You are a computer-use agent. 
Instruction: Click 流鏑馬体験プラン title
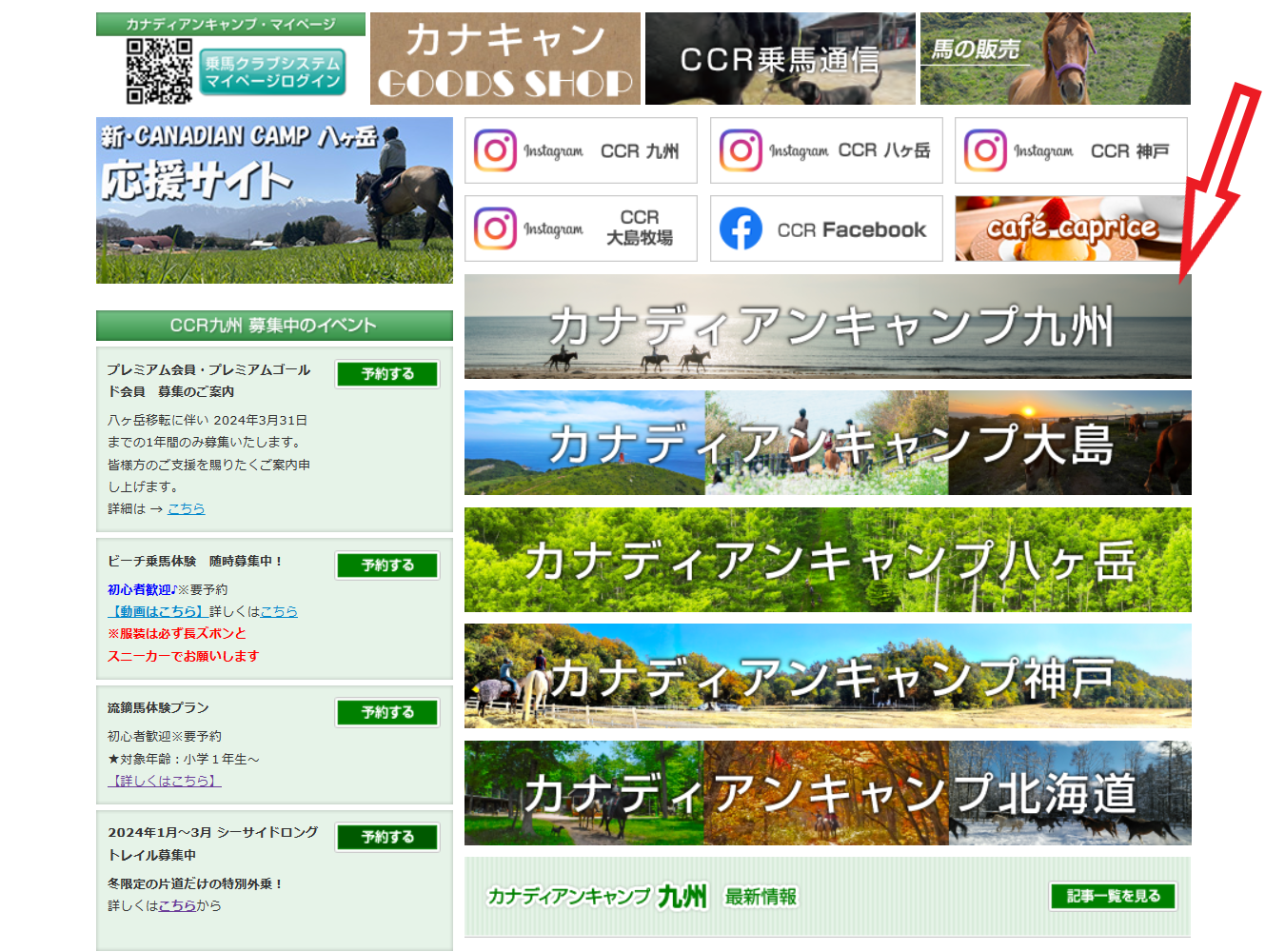158,707
